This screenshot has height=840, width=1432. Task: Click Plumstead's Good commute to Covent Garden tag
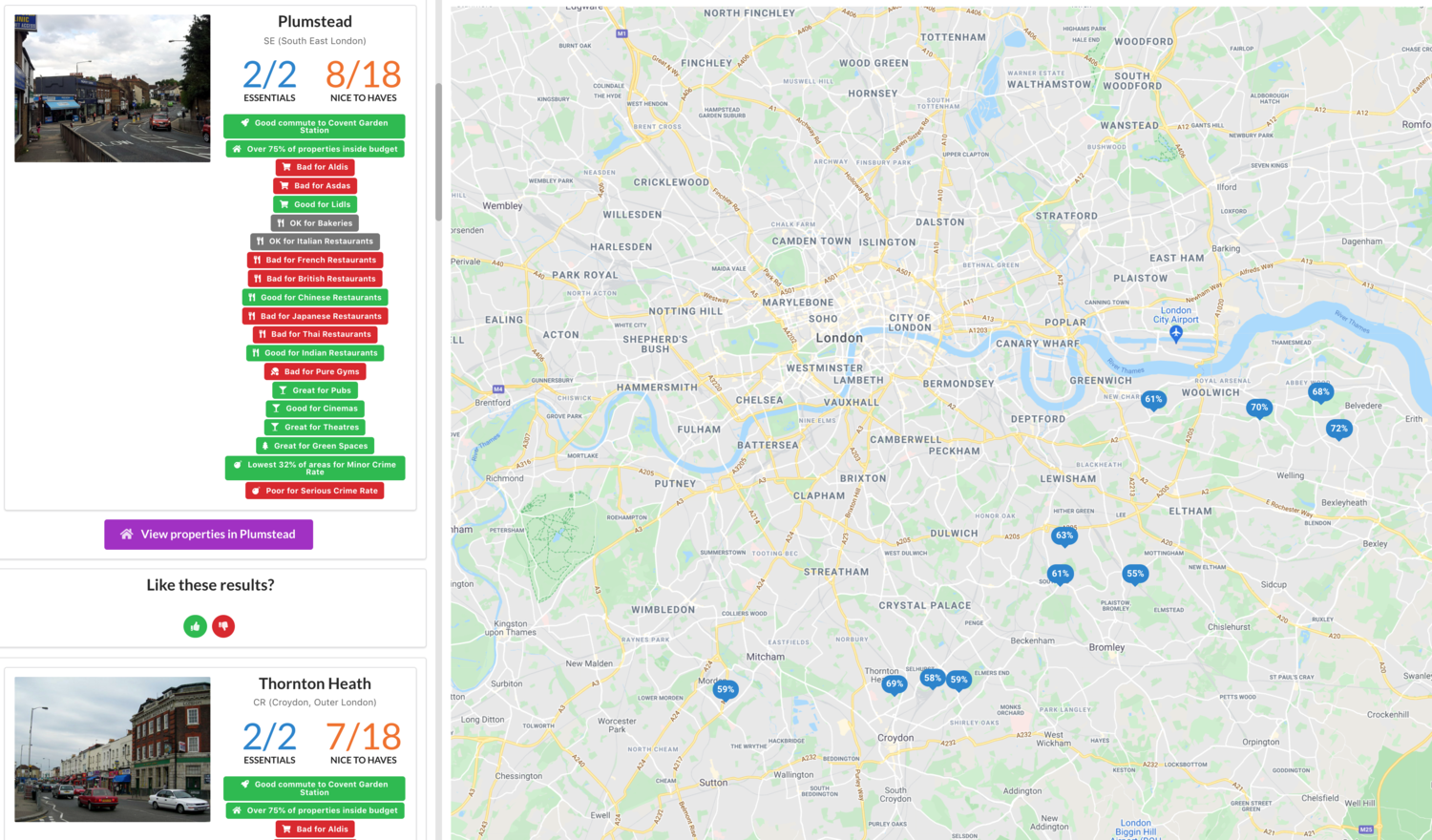(x=314, y=126)
